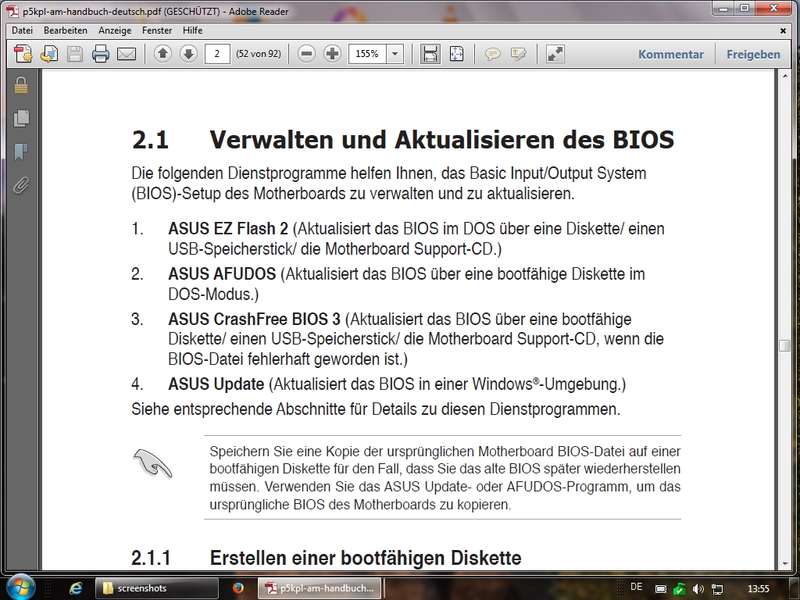Screen dimensions: 800x600
Task: Click the text 'ASUS Update'
Action: [216, 384]
